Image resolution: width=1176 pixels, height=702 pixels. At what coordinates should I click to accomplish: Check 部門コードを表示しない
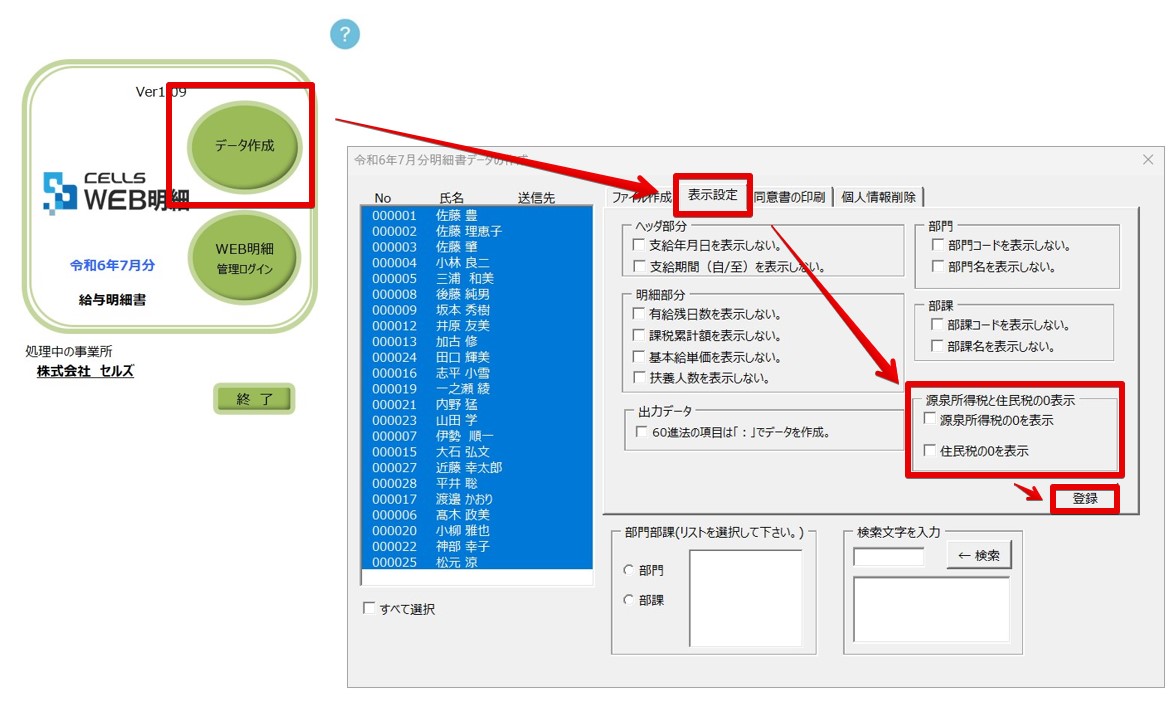[937, 245]
